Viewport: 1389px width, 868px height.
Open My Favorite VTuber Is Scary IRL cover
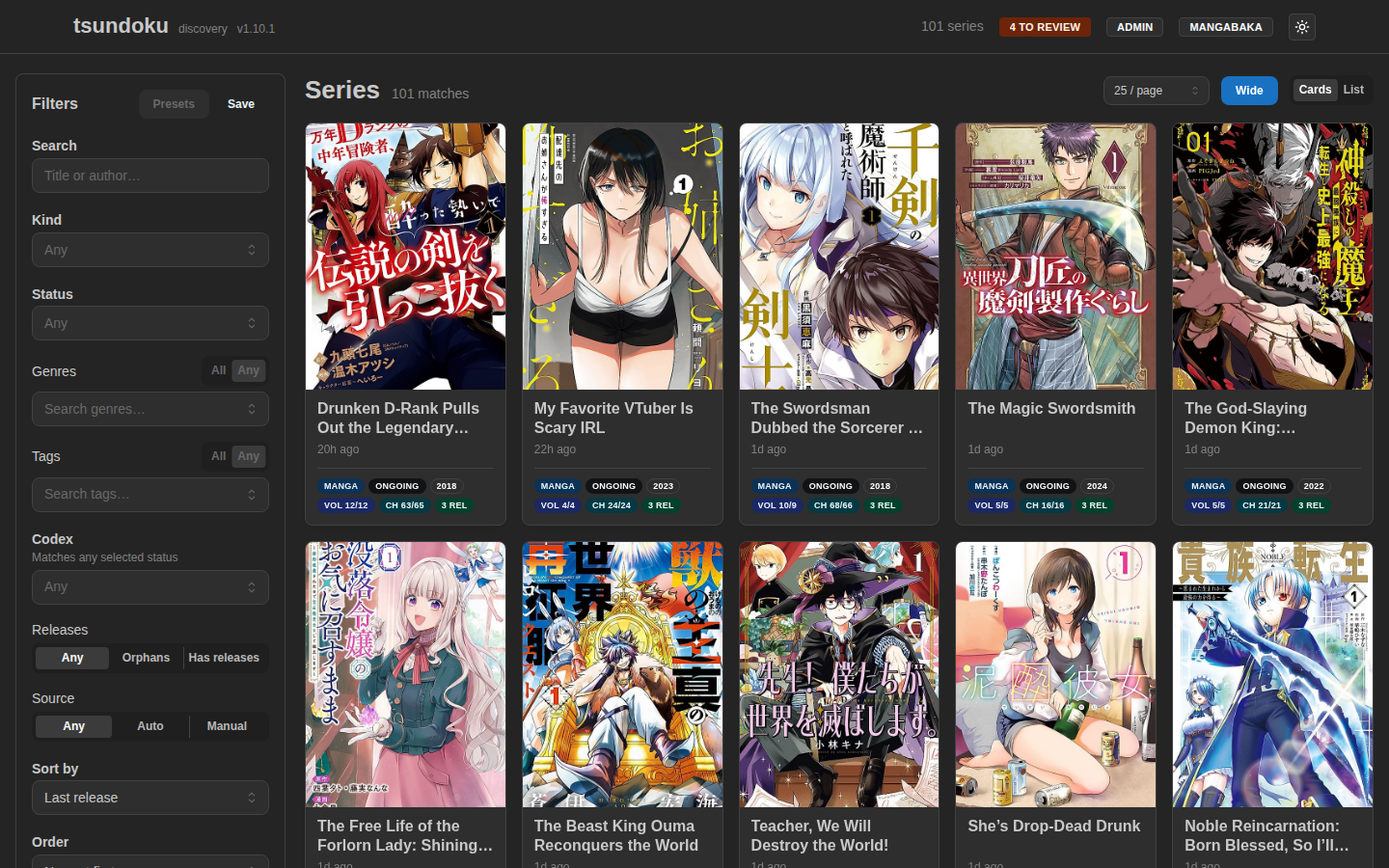coord(622,257)
